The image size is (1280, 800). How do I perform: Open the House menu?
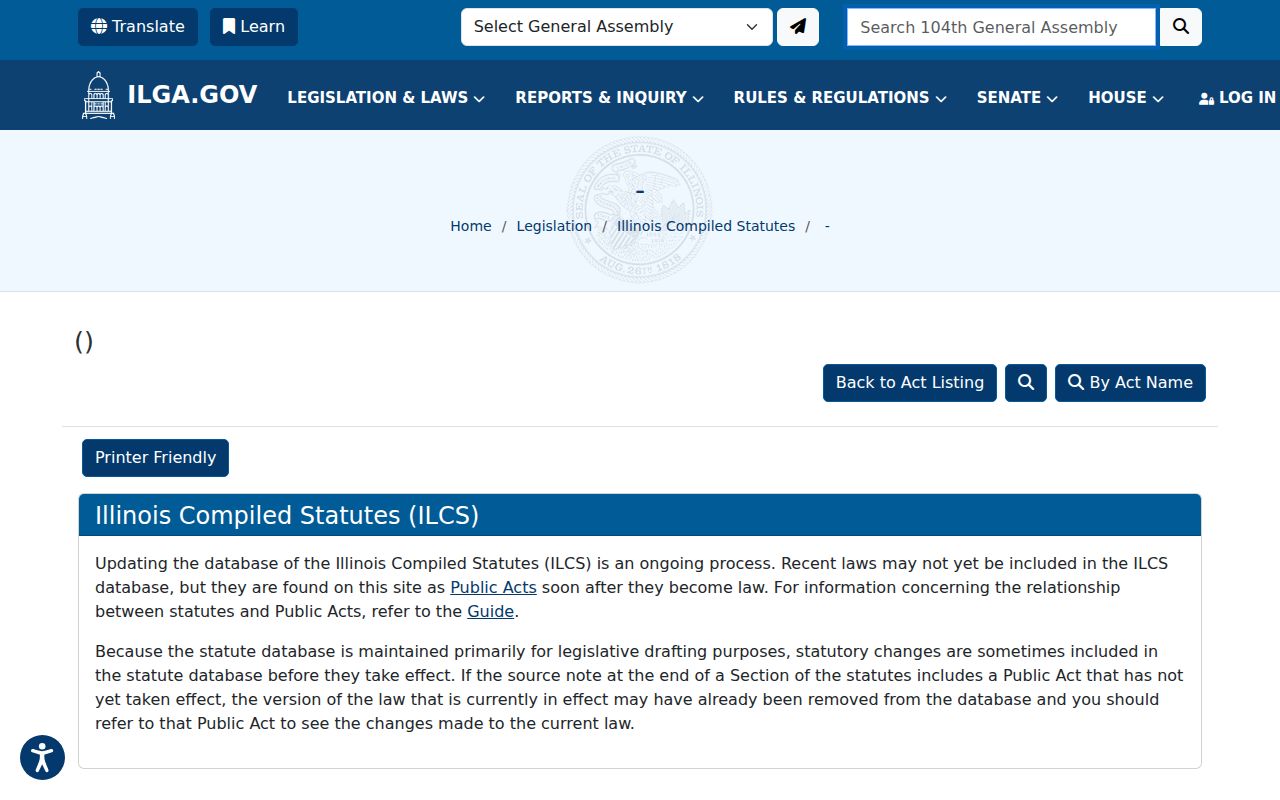click(x=1126, y=97)
